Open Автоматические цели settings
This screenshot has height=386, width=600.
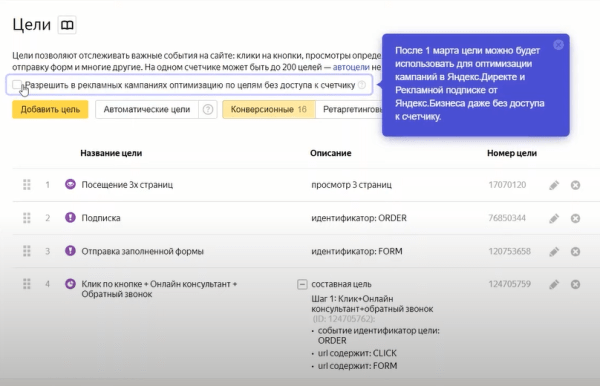pyautogui.click(x=147, y=109)
